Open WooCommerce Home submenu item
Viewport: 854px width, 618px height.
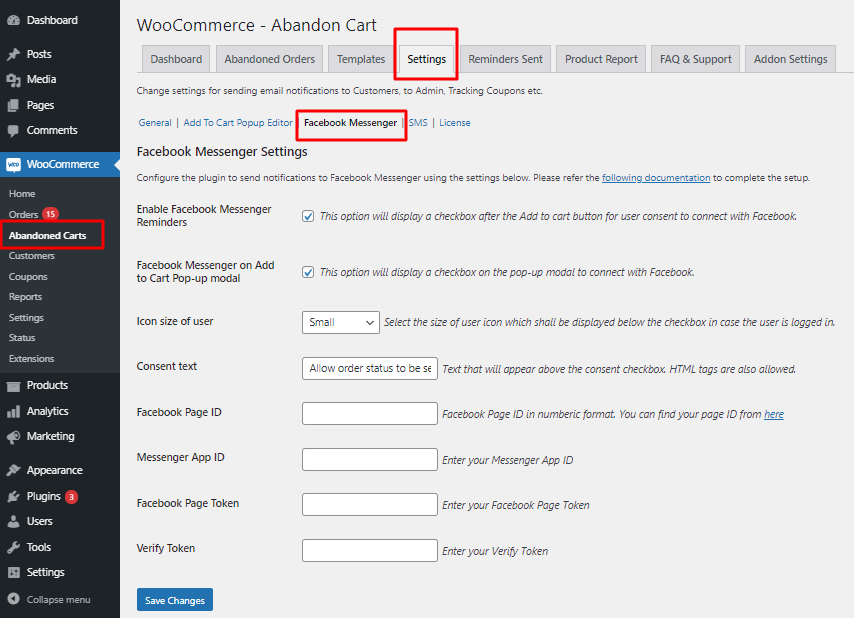pos(22,194)
